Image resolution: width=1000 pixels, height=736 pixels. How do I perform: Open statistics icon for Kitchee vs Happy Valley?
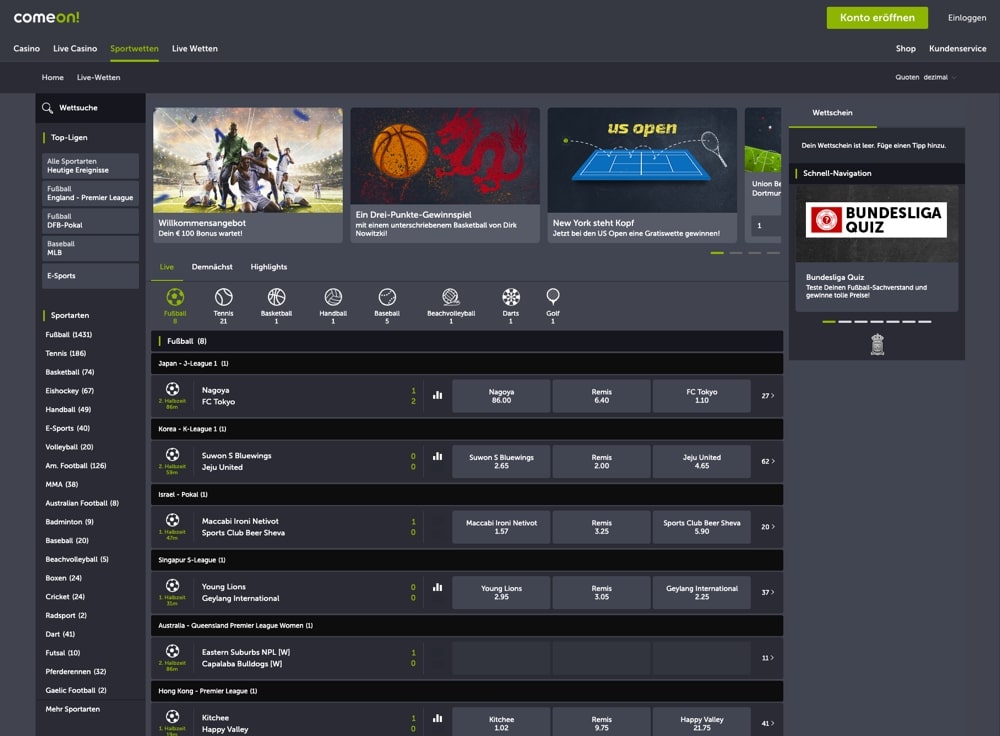438,718
